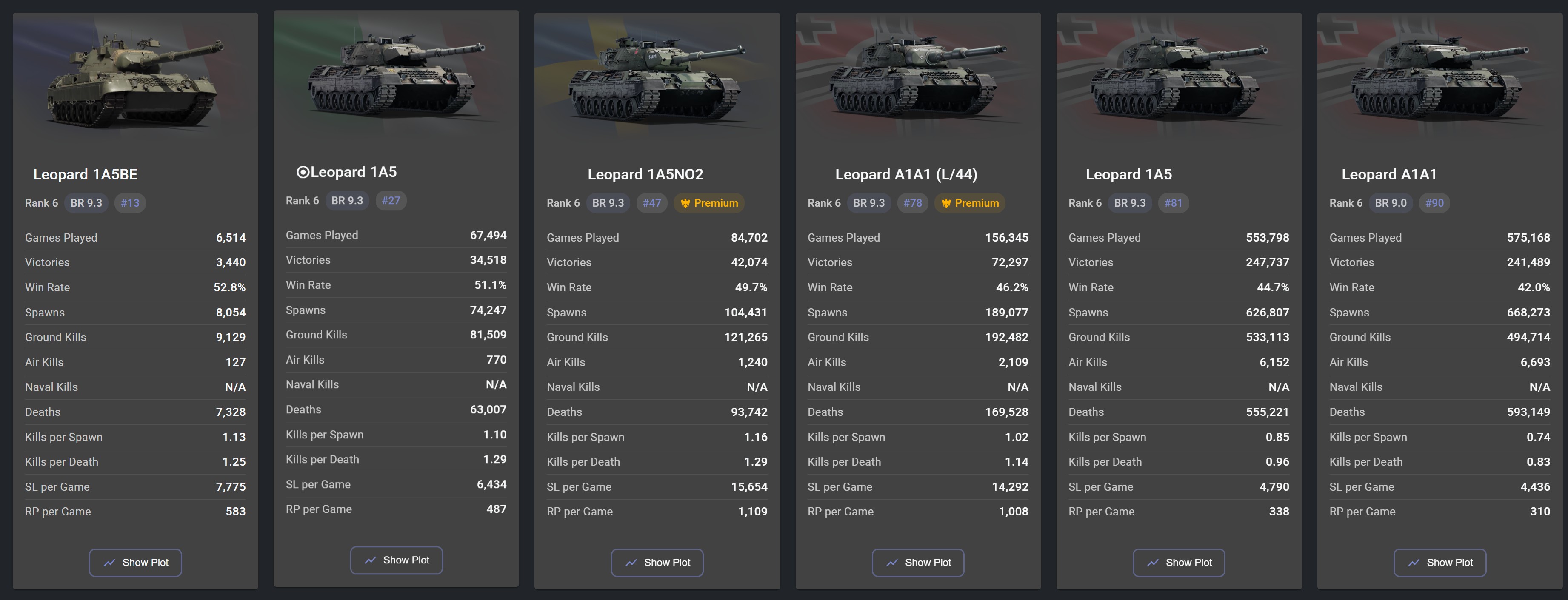Show Plot for Leopard A1A1
Image resolution: width=1568 pixels, height=600 pixels.
click(x=1439, y=562)
